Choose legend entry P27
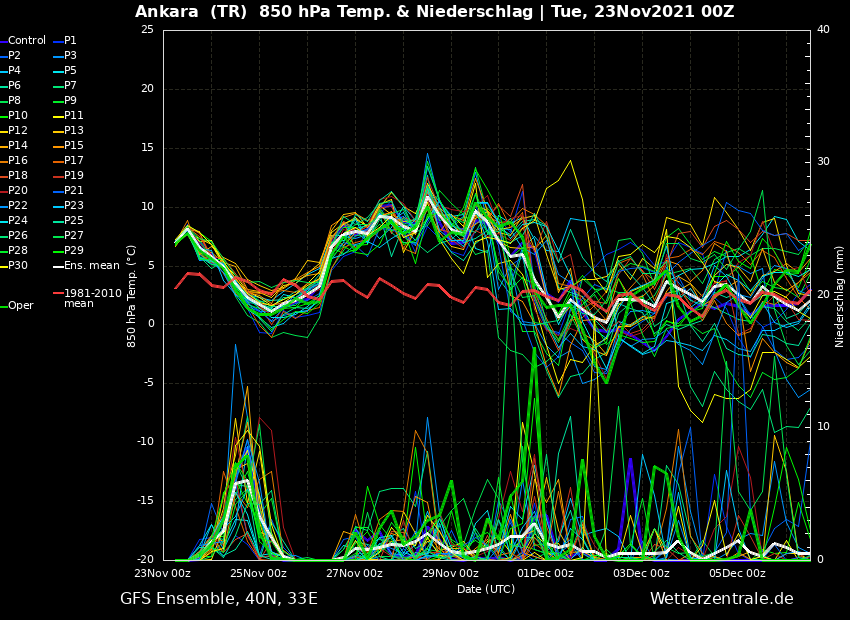The image size is (850, 620). [74, 235]
